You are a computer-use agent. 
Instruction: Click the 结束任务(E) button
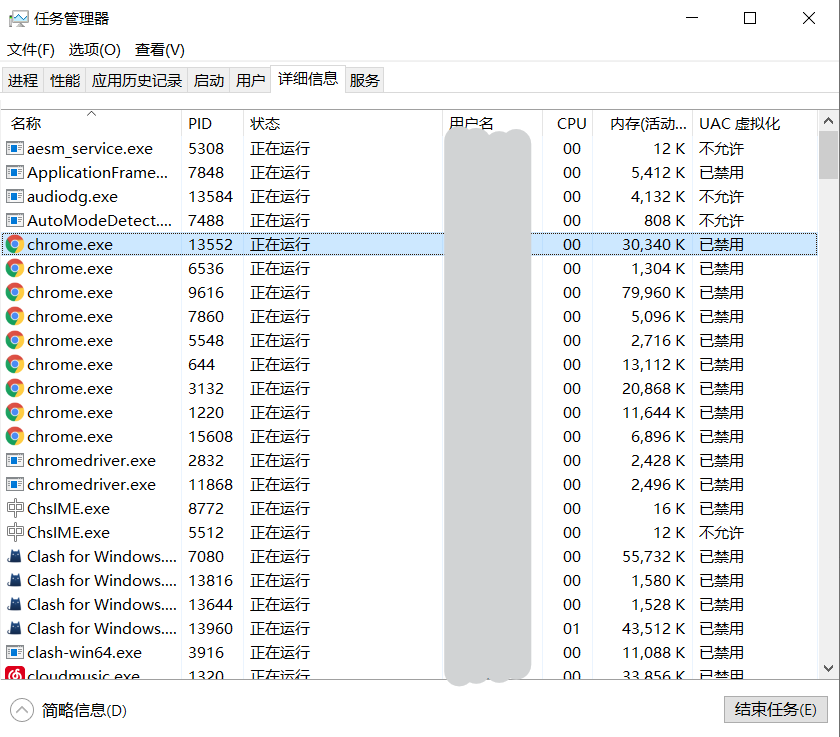point(775,710)
